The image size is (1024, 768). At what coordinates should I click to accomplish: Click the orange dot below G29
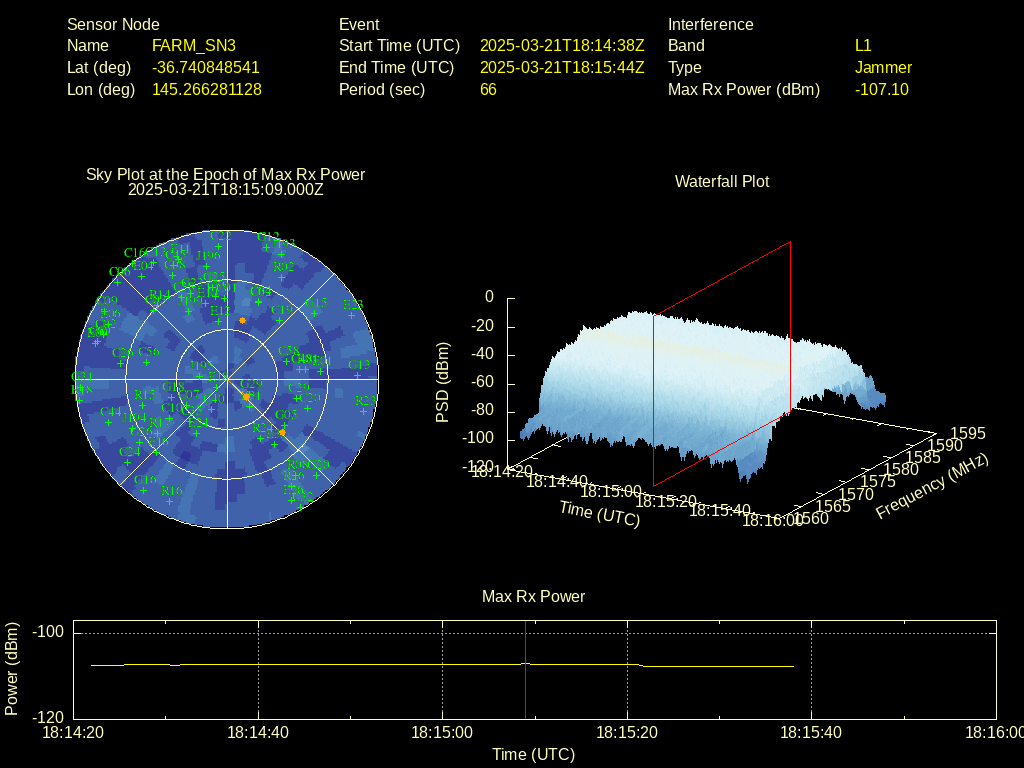[247, 397]
